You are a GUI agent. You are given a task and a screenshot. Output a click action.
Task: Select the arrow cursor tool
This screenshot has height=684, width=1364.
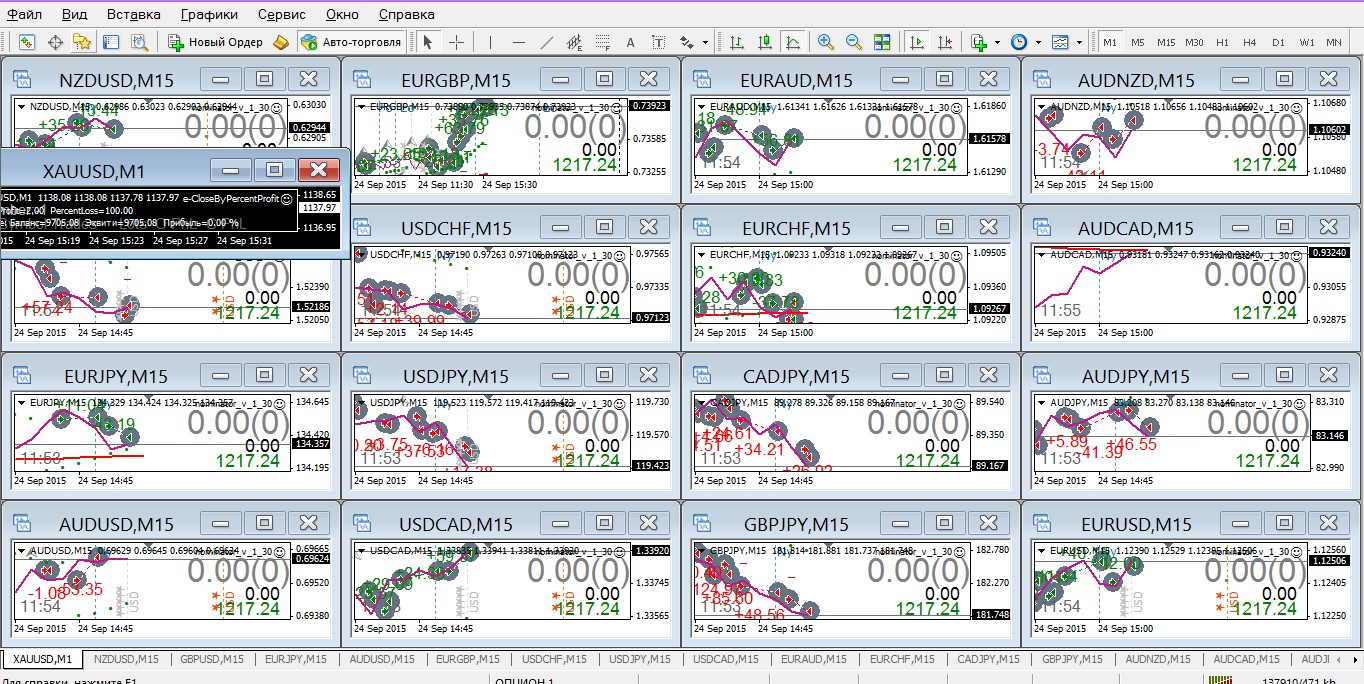tap(428, 42)
